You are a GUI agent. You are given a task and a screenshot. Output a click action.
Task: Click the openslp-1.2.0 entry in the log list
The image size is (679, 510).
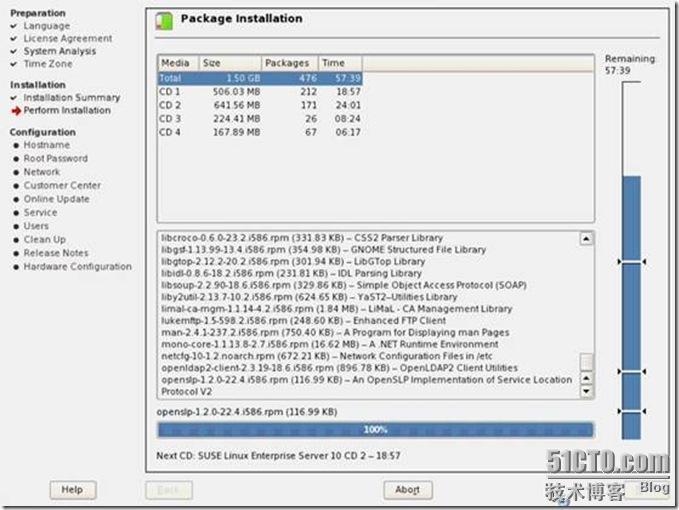pyautogui.click(x=367, y=386)
